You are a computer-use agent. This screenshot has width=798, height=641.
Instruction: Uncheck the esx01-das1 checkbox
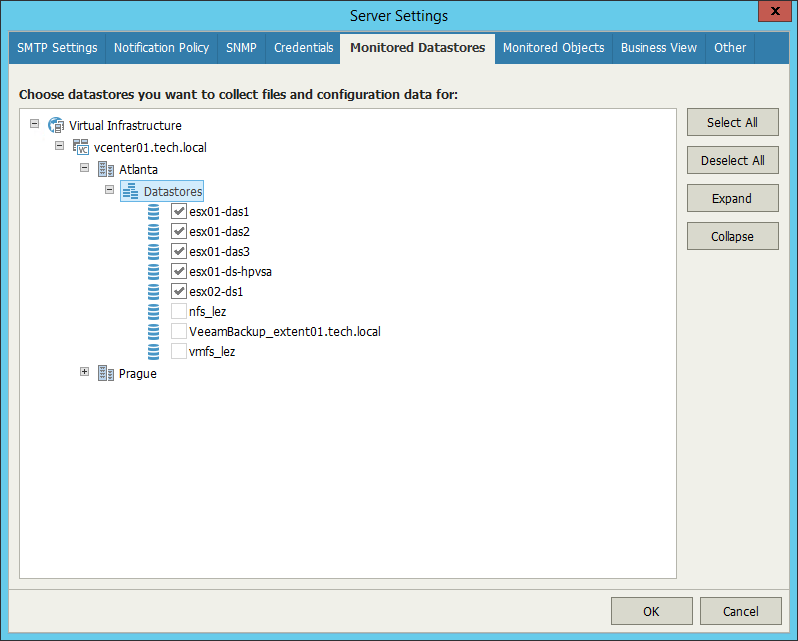(179, 211)
